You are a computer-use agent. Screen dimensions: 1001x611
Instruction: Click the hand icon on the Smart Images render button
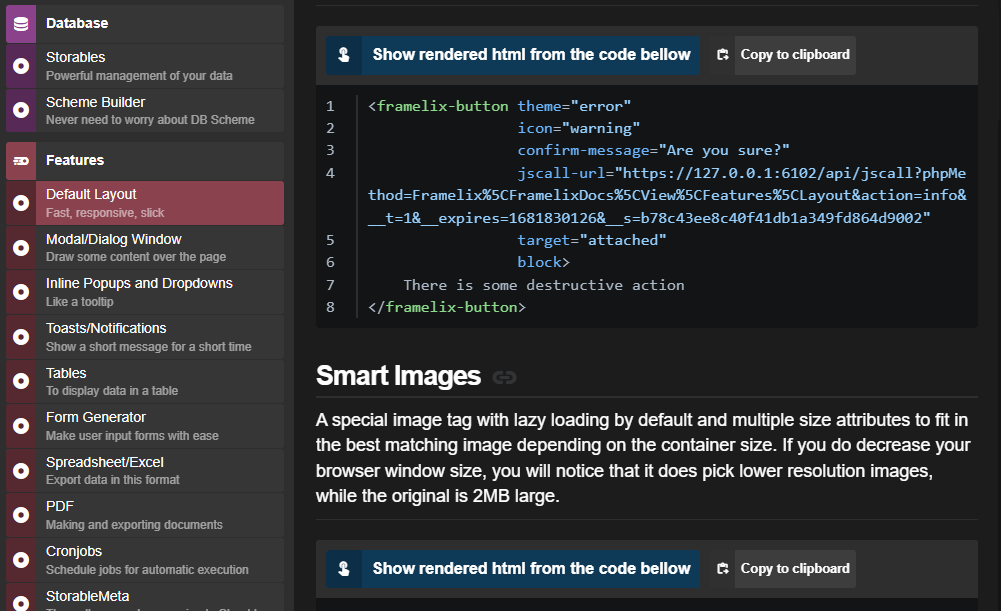pyautogui.click(x=344, y=569)
